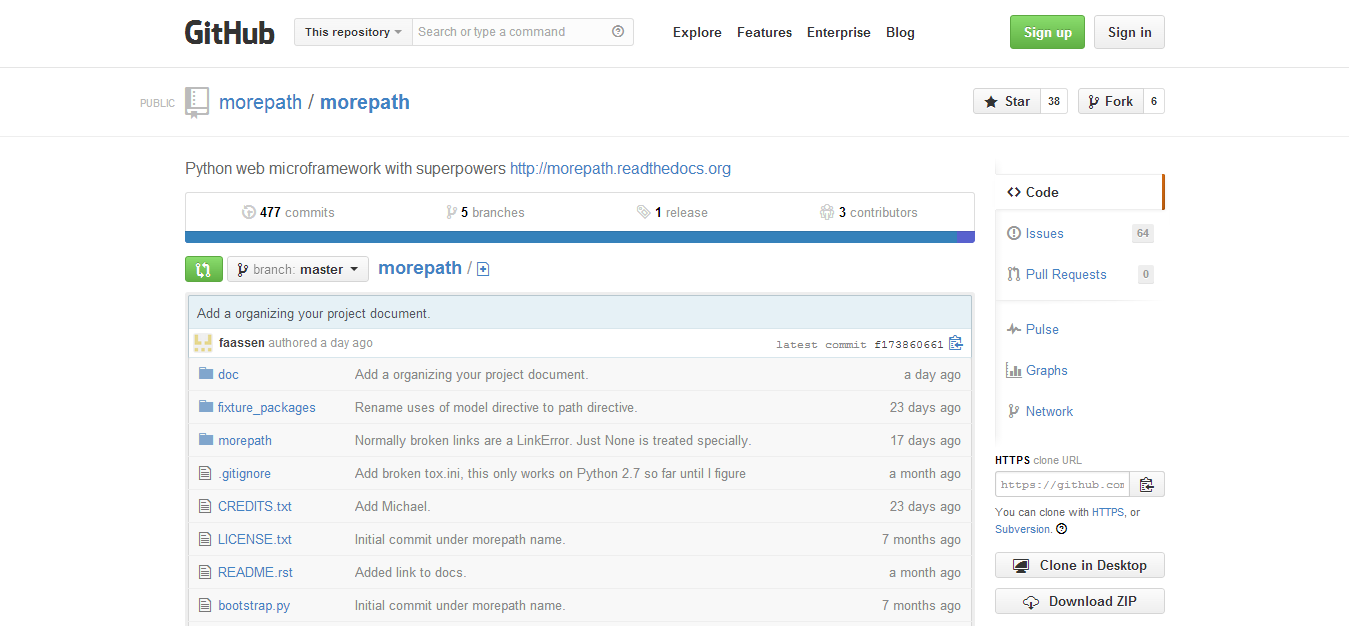Select the Subversion clone link
This screenshot has width=1349, height=626.
click(1023, 529)
